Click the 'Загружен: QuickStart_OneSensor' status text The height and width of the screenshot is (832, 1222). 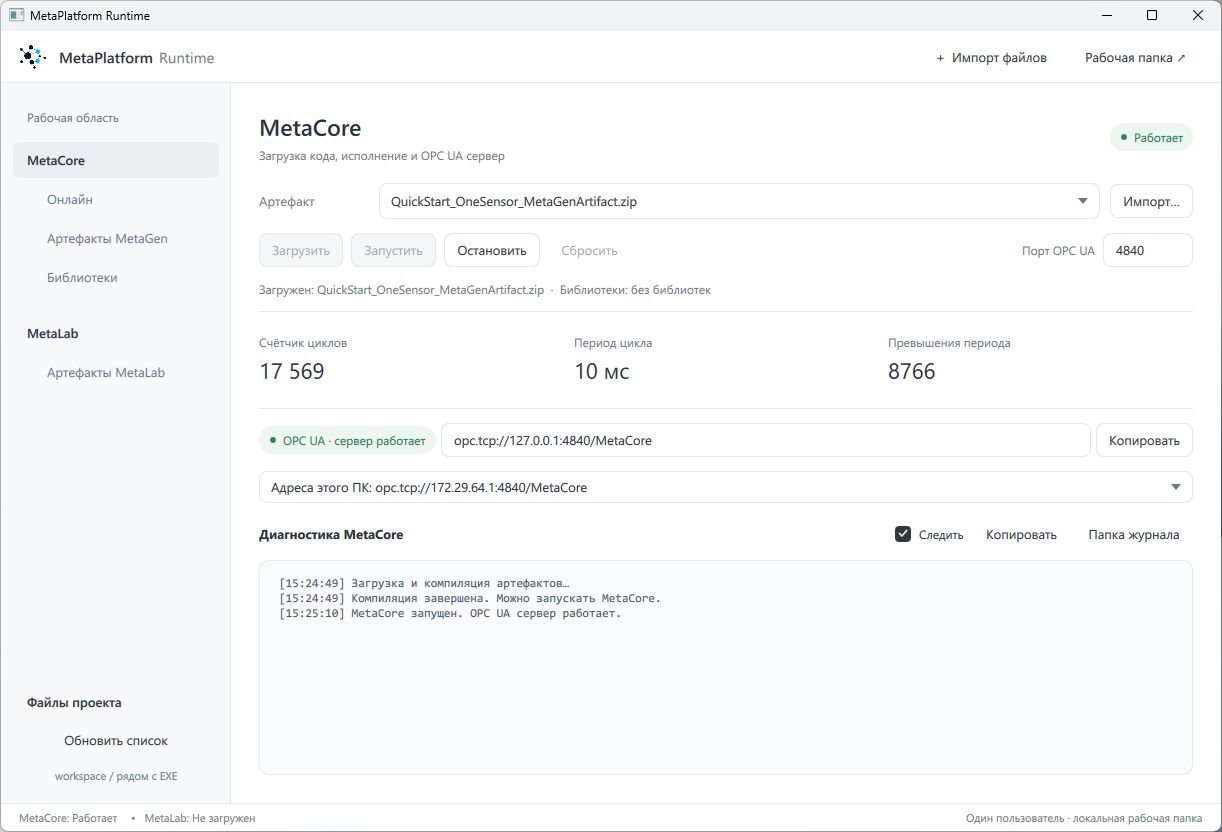(401, 290)
